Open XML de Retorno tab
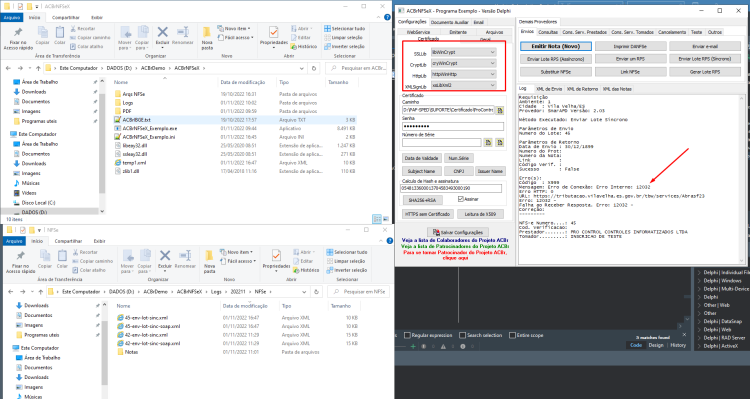 [582, 89]
